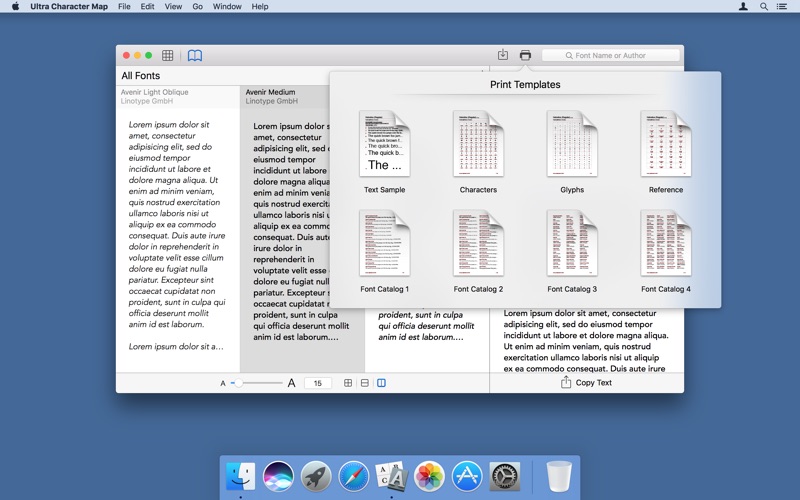Image resolution: width=800 pixels, height=500 pixels.
Task: Click the small A decrease size icon
Action: click(x=223, y=383)
